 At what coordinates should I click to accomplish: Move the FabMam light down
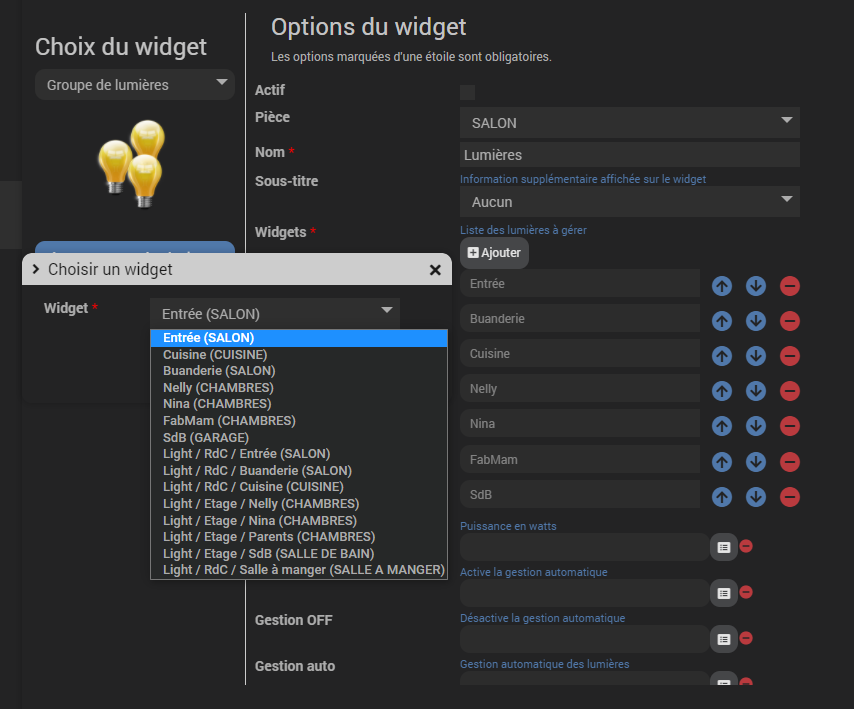(x=756, y=461)
